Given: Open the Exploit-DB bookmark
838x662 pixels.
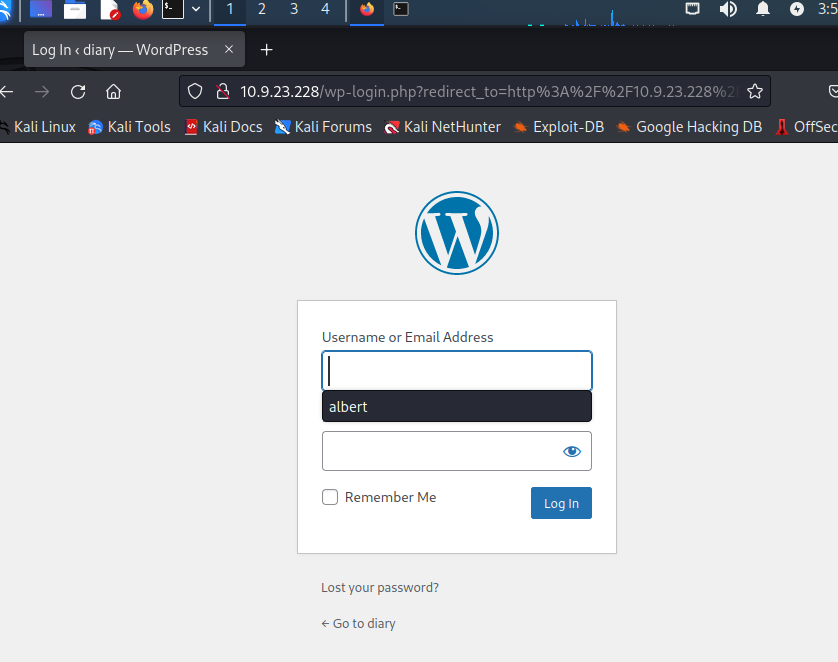Looking at the screenshot, I should (558, 127).
